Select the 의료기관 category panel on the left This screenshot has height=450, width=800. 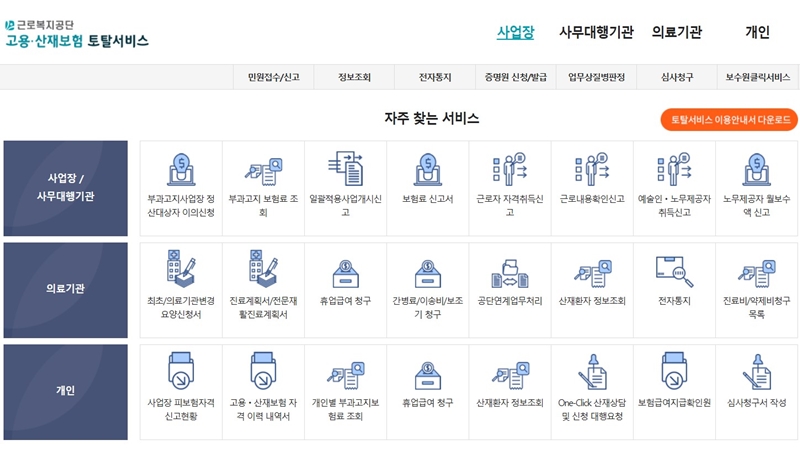(65, 290)
